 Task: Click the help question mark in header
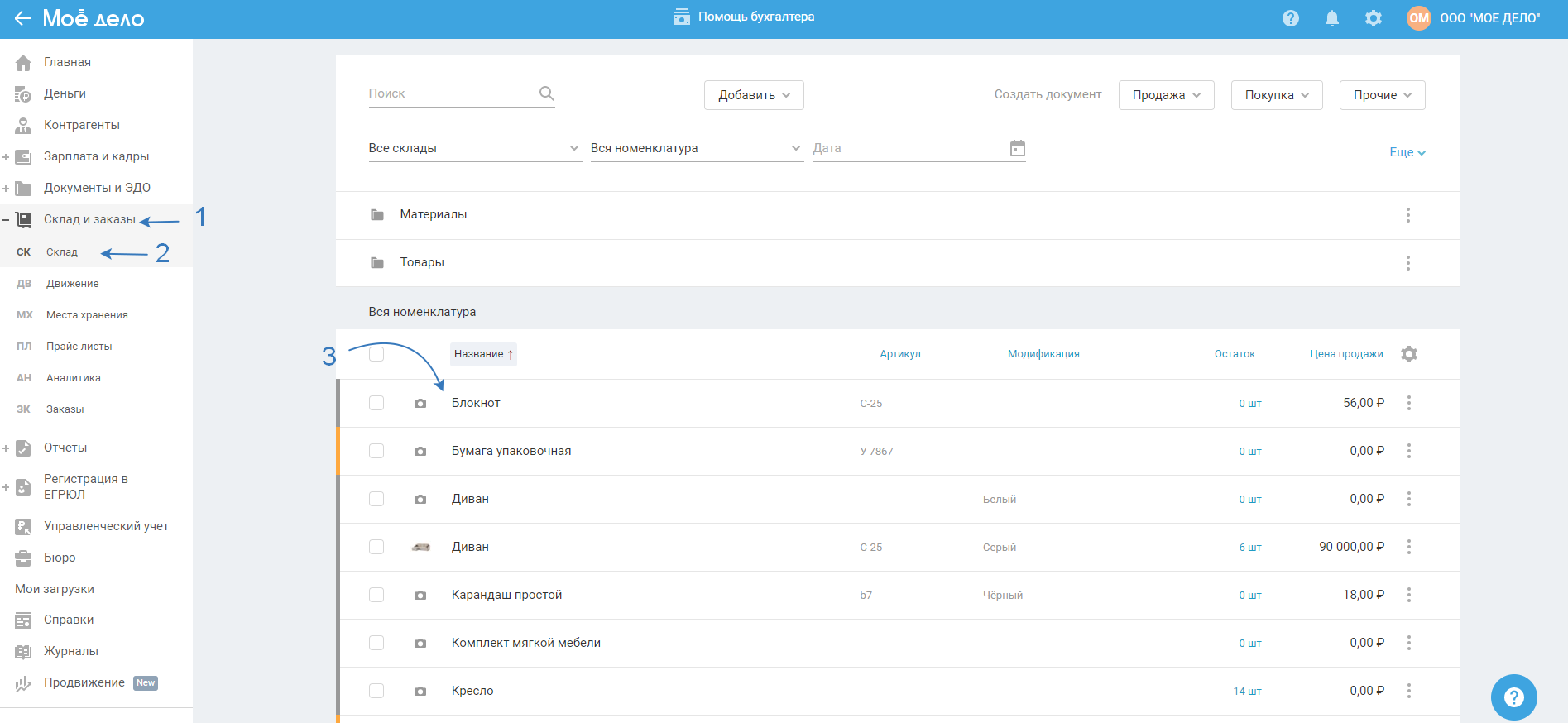pos(1290,18)
